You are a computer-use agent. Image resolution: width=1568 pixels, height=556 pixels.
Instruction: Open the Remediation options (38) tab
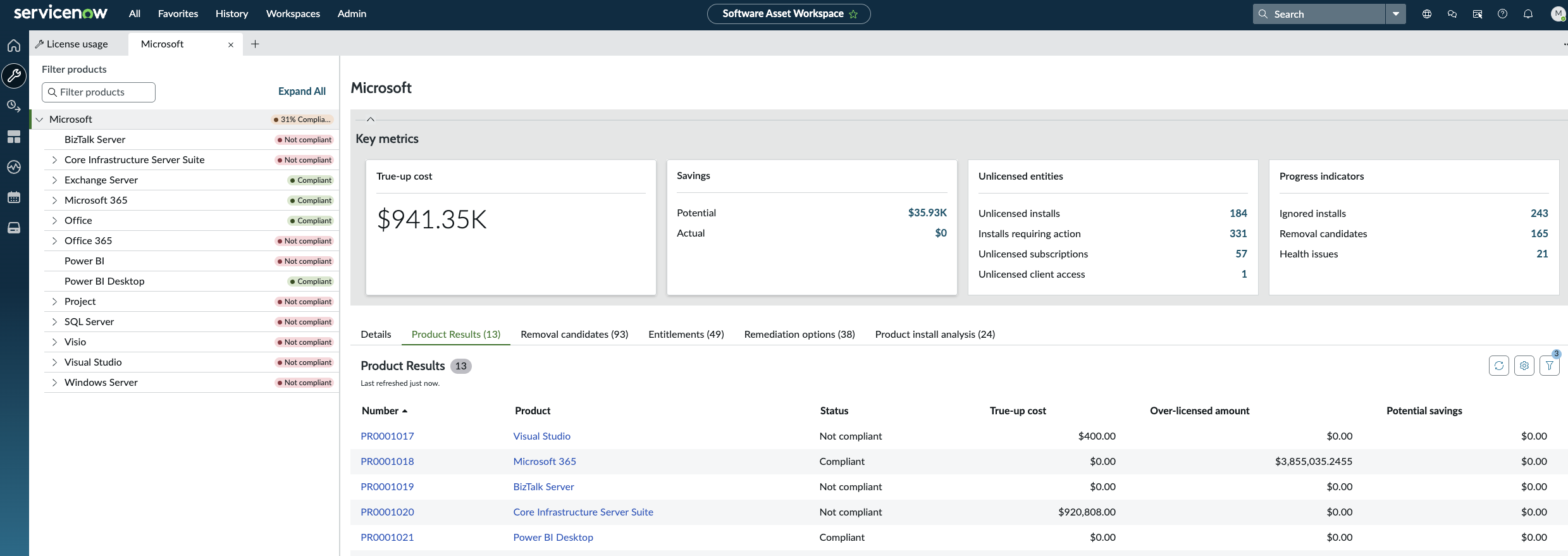[x=799, y=334]
